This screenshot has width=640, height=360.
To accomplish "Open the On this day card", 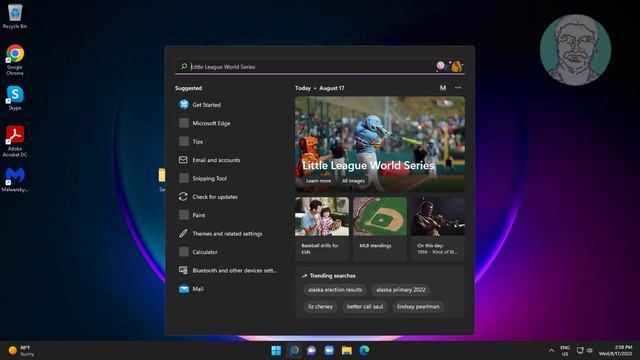I will [x=438, y=229].
